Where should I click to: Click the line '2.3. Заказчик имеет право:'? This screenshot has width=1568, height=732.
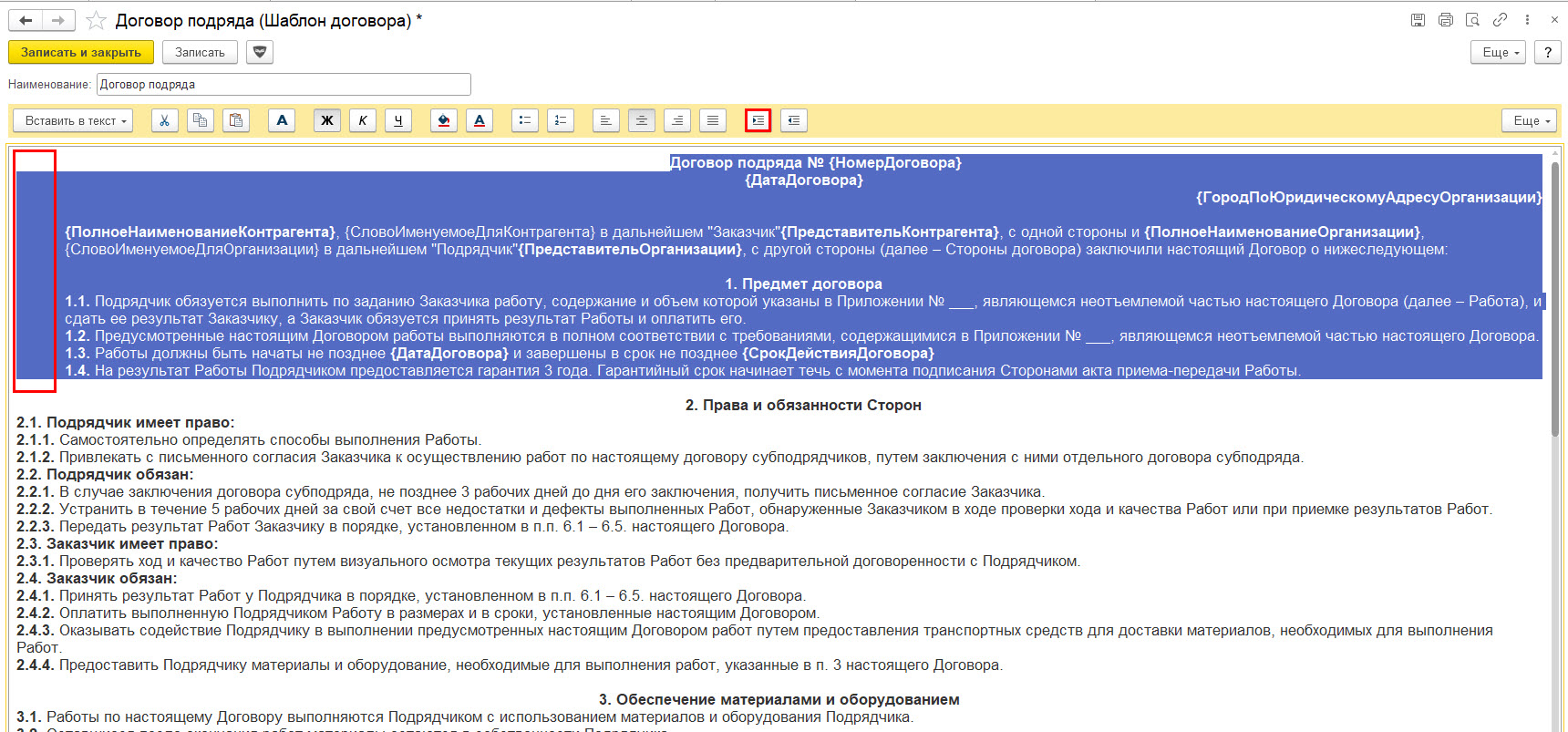coord(118,543)
